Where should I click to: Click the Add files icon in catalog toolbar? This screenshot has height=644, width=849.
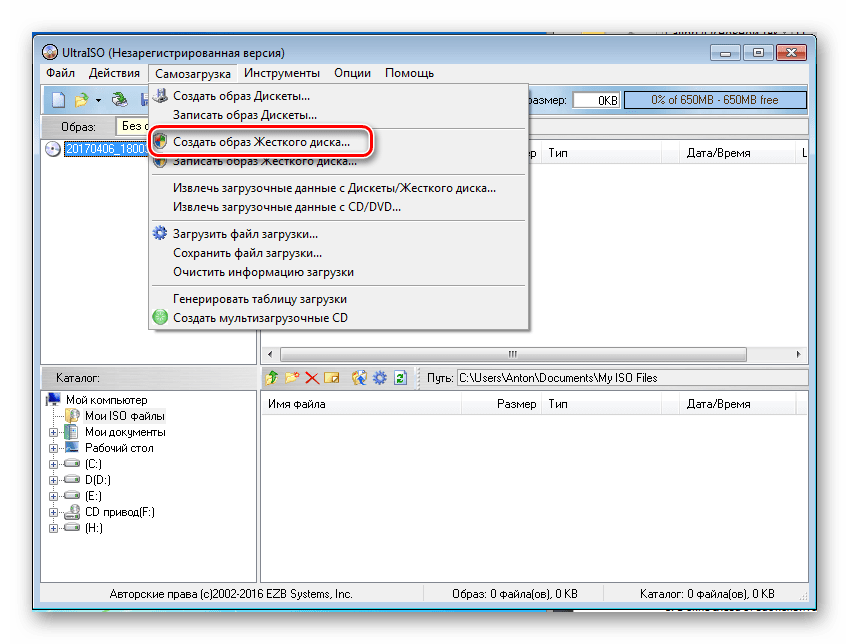359,378
